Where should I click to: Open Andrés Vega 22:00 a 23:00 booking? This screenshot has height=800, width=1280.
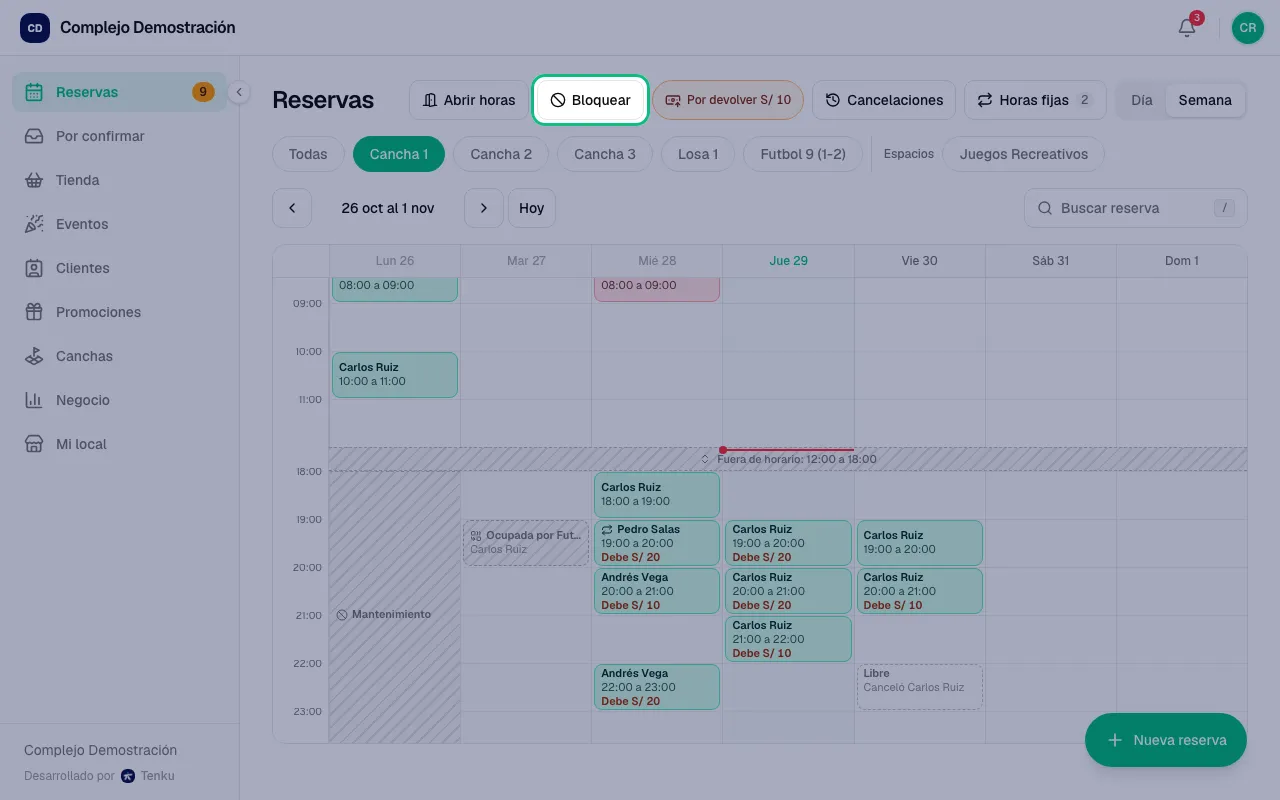(x=657, y=687)
